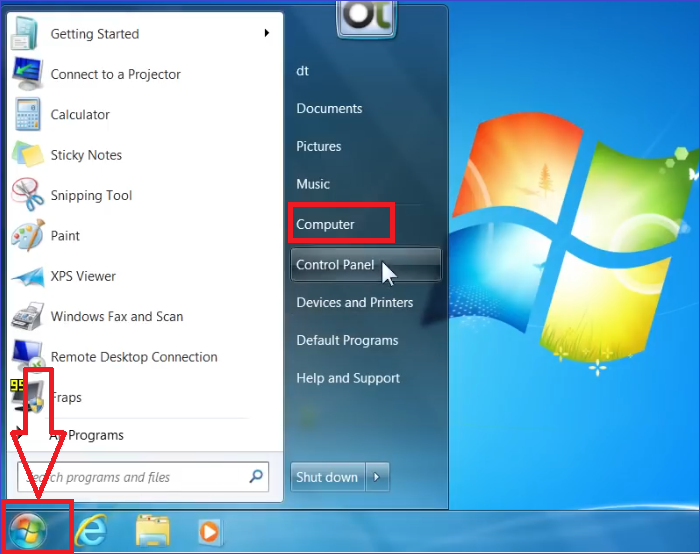Open Default Programs
This screenshot has height=554, width=700.
click(347, 340)
